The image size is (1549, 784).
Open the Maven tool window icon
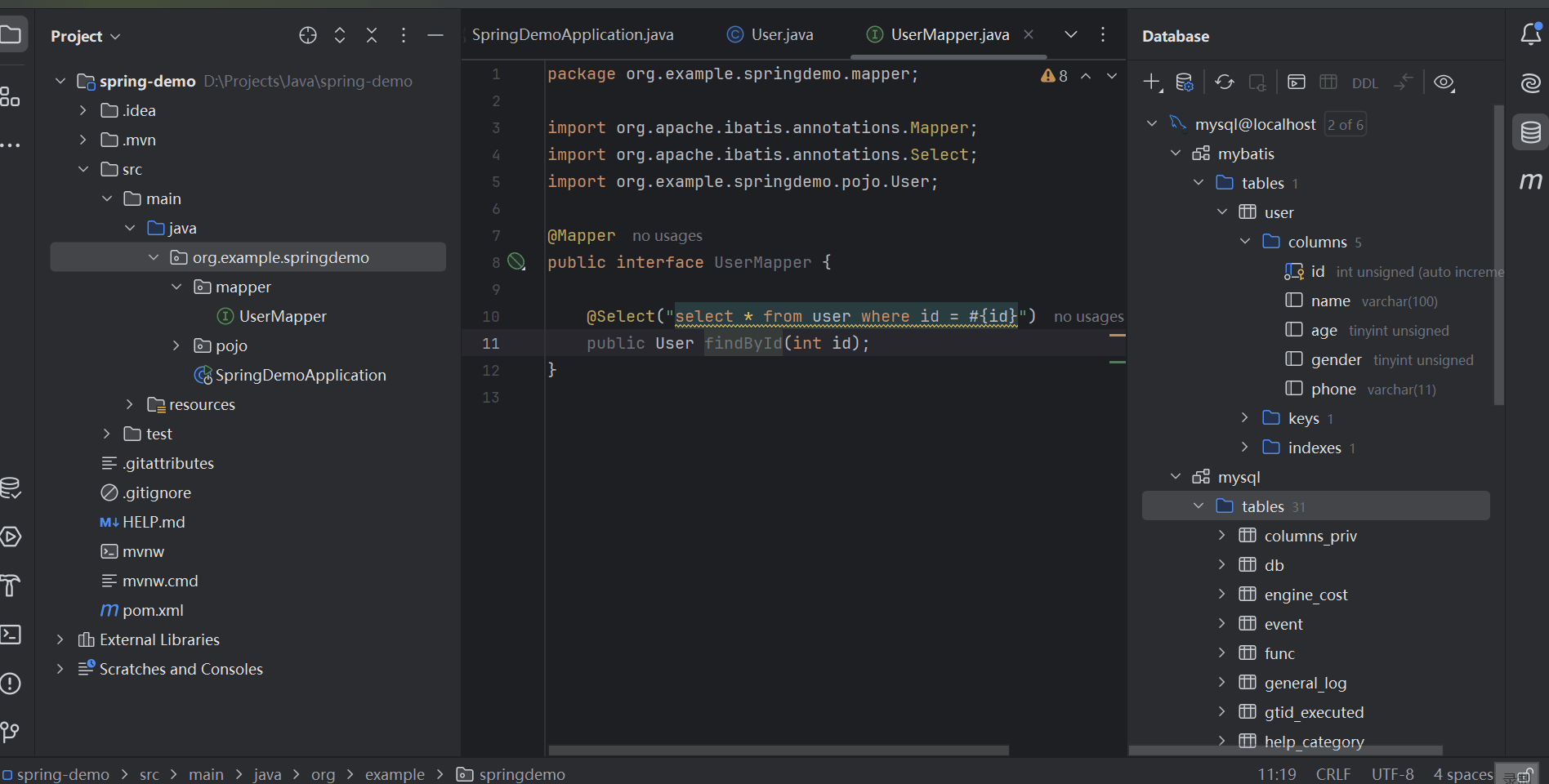click(x=1531, y=180)
